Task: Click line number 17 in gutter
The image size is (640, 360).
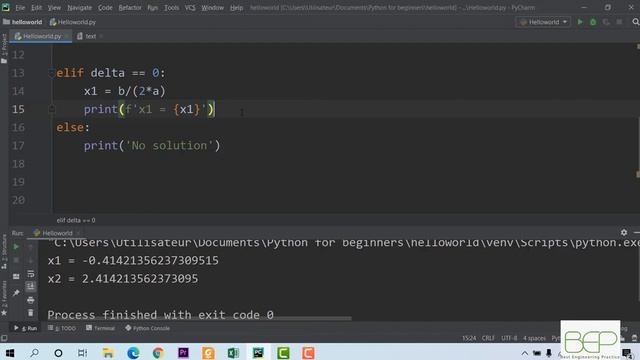Action: [18, 145]
